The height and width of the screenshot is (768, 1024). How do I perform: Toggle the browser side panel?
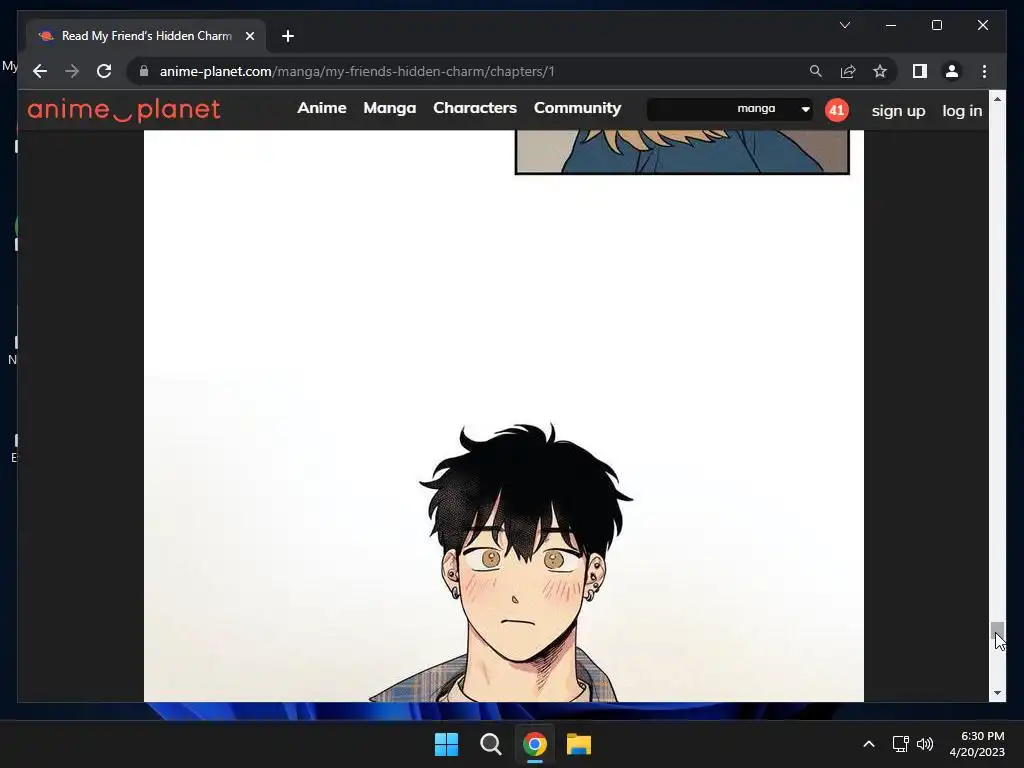pos(920,71)
